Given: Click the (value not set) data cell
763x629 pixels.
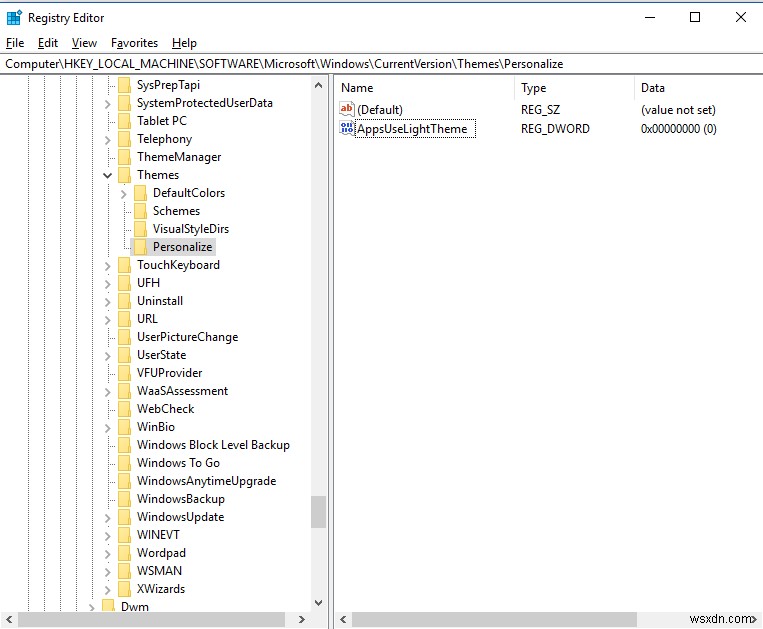Looking at the screenshot, I should click(x=678, y=110).
